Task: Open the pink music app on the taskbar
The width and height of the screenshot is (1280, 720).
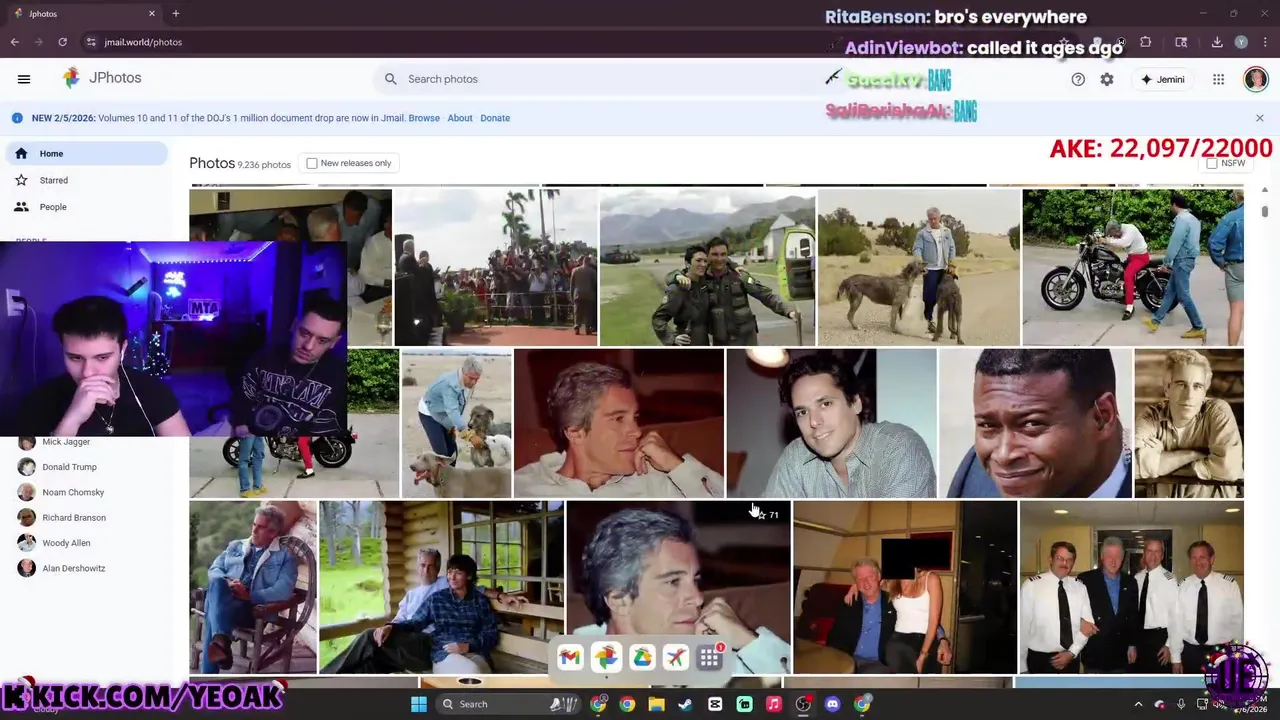Action: 773,704
